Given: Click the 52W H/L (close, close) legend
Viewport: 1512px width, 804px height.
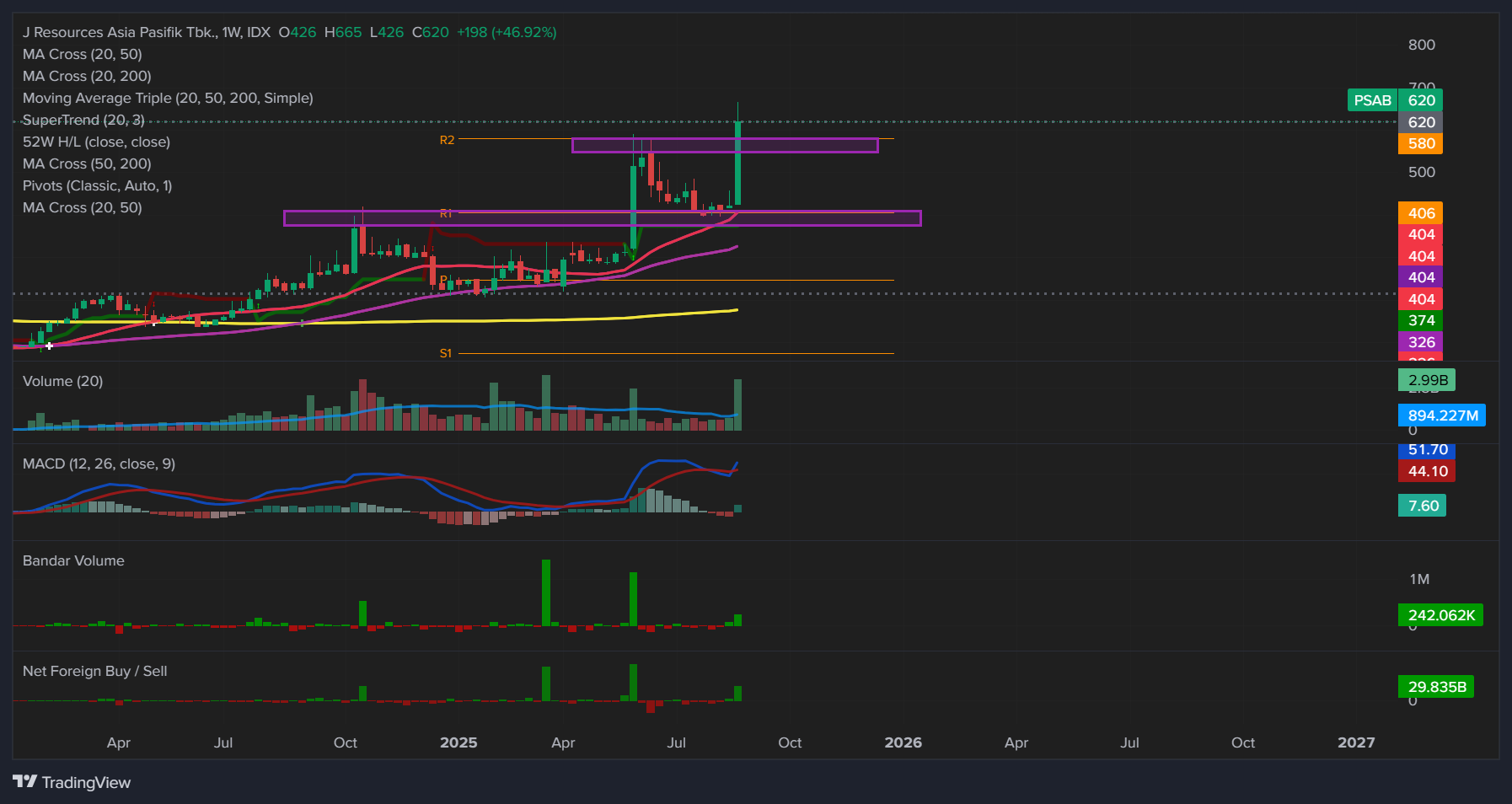Looking at the screenshot, I should pos(96,142).
